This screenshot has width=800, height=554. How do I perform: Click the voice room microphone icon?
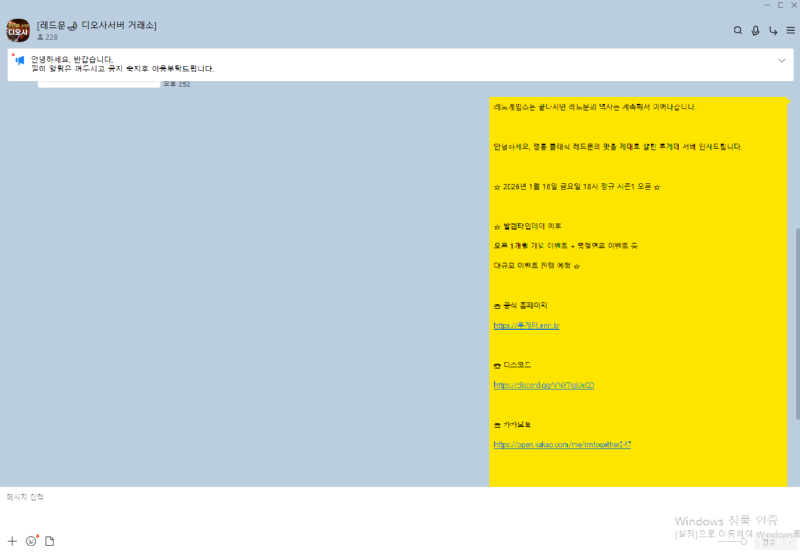coord(755,31)
